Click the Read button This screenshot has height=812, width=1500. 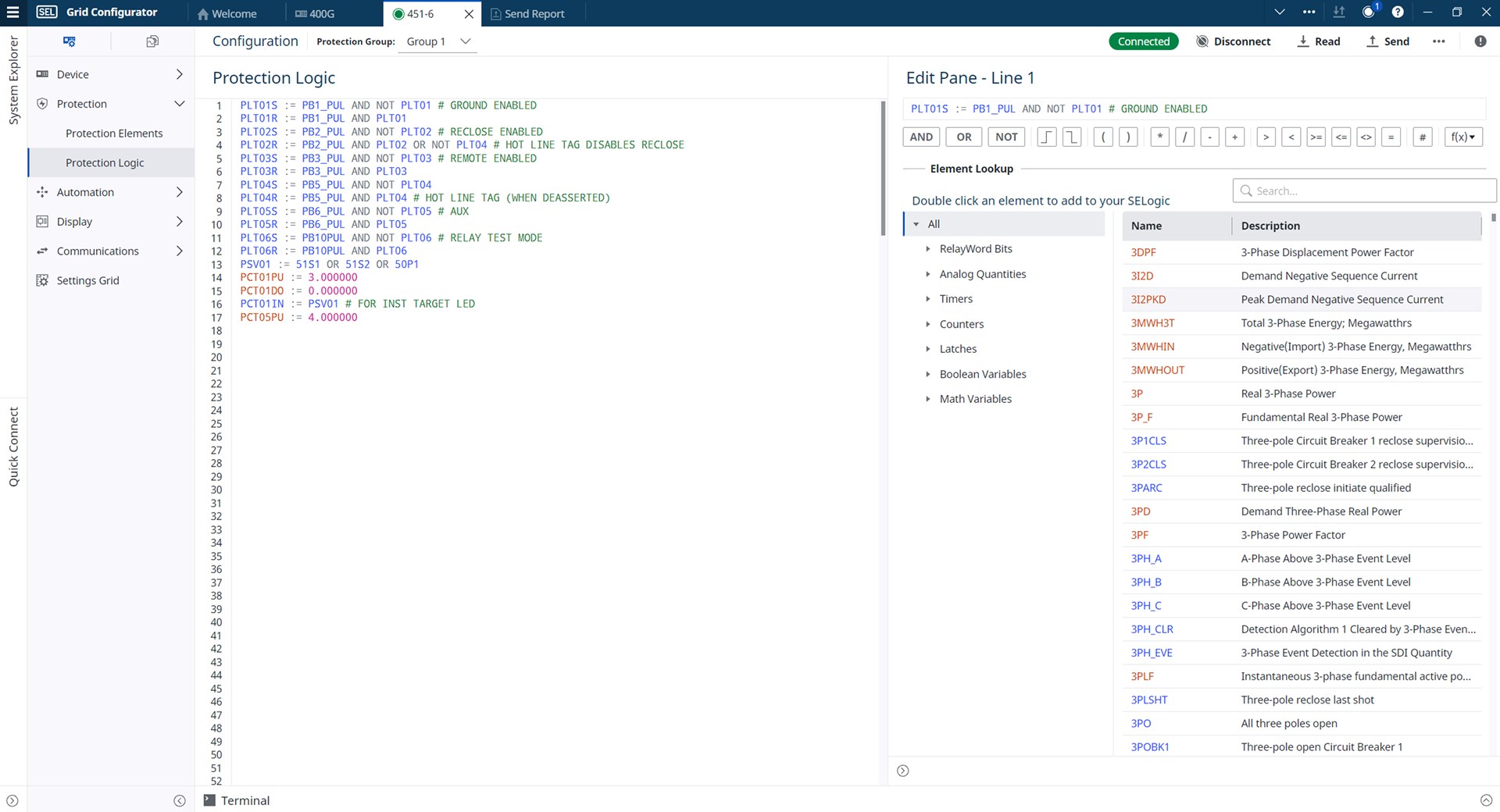(x=1319, y=41)
